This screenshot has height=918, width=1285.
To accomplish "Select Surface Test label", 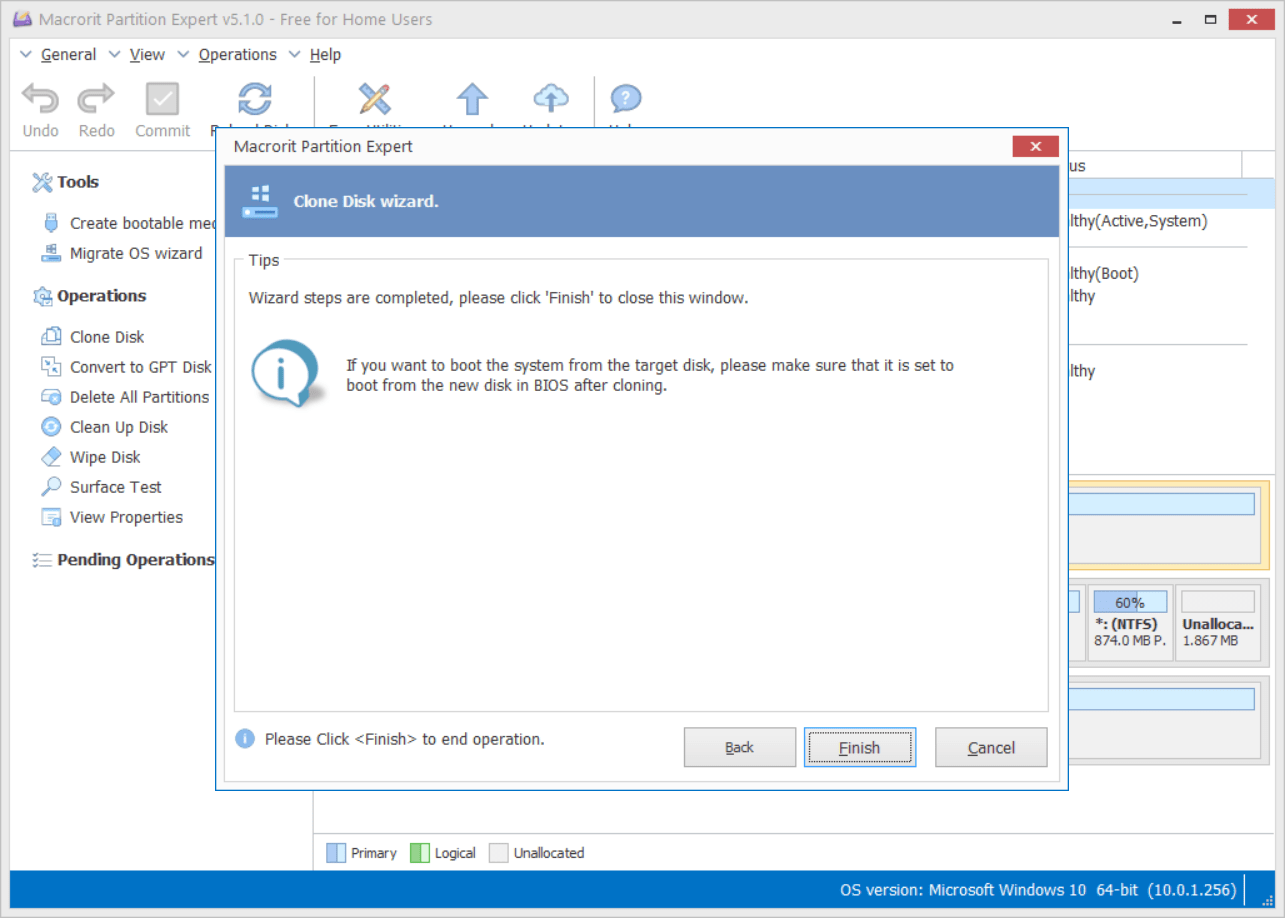I will (116, 487).
